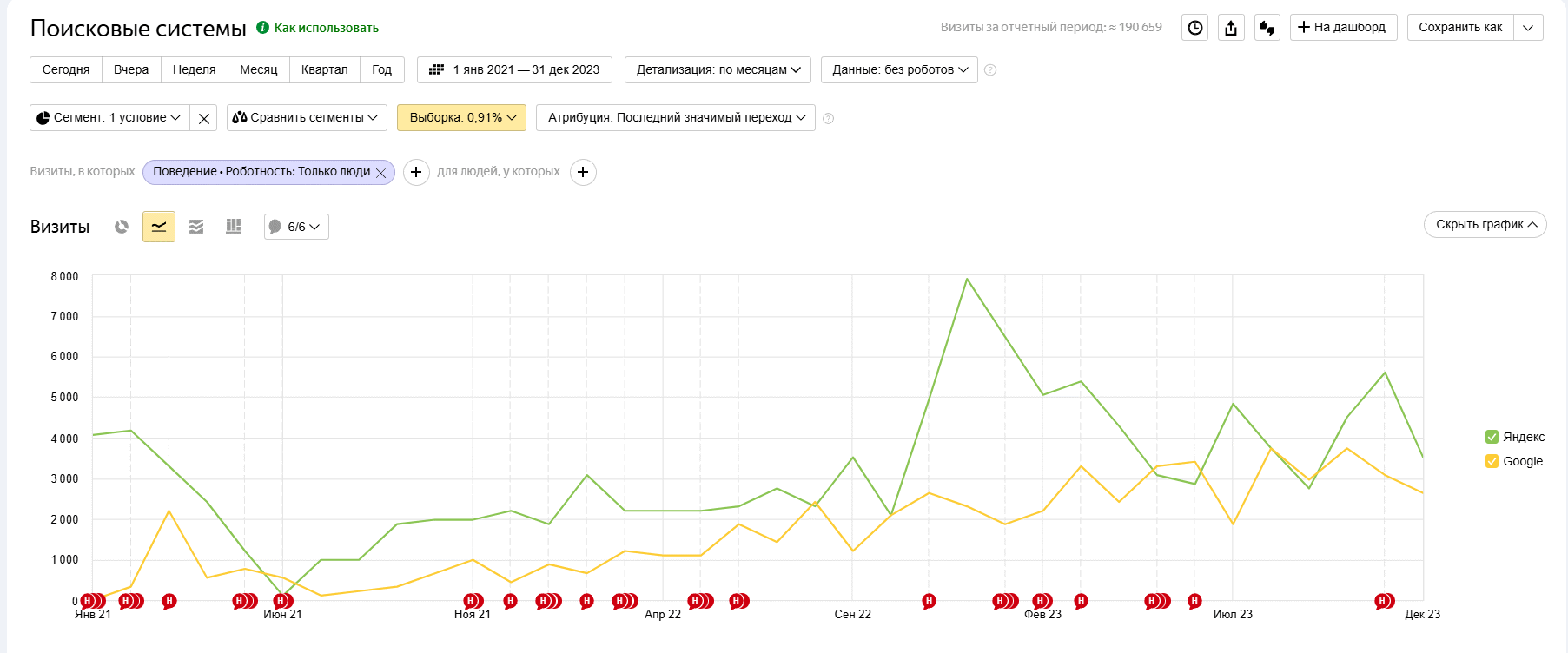Open the "Данные: без роботов" dropdown
The image size is (1568, 653).
899,69
